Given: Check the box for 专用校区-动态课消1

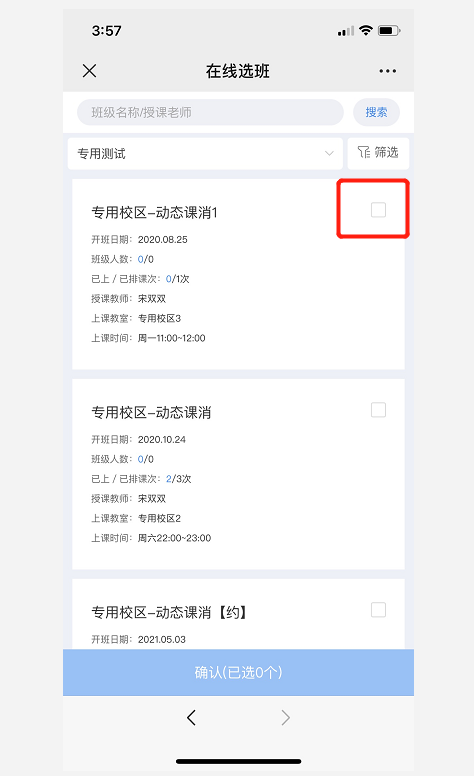Looking at the screenshot, I should tap(379, 210).
